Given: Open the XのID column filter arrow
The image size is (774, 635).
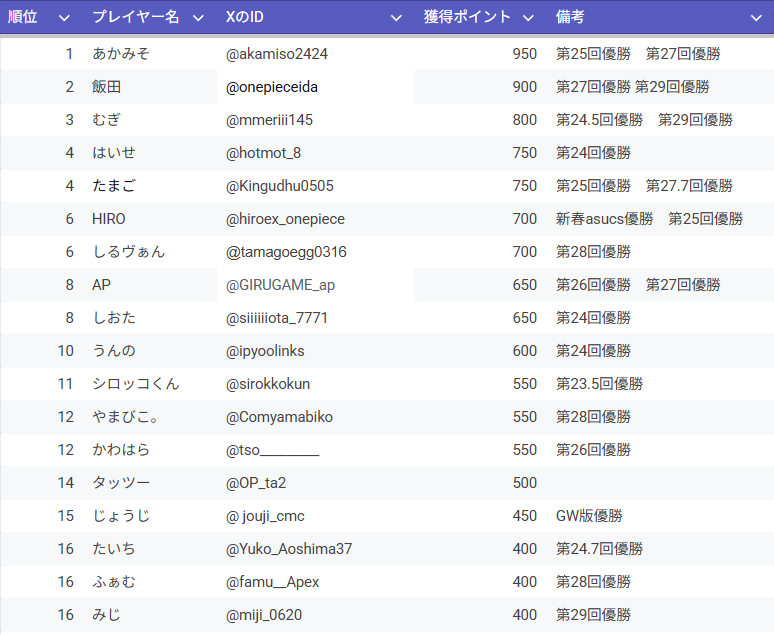Looking at the screenshot, I should pyautogui.click(x=396, y=18).
